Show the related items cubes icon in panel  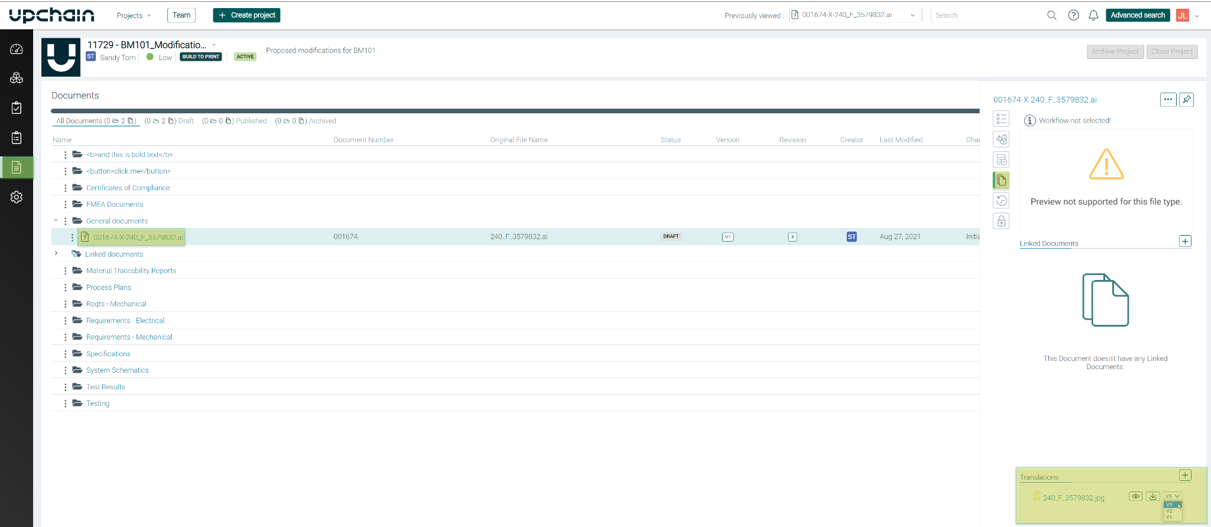[1001, 139]
